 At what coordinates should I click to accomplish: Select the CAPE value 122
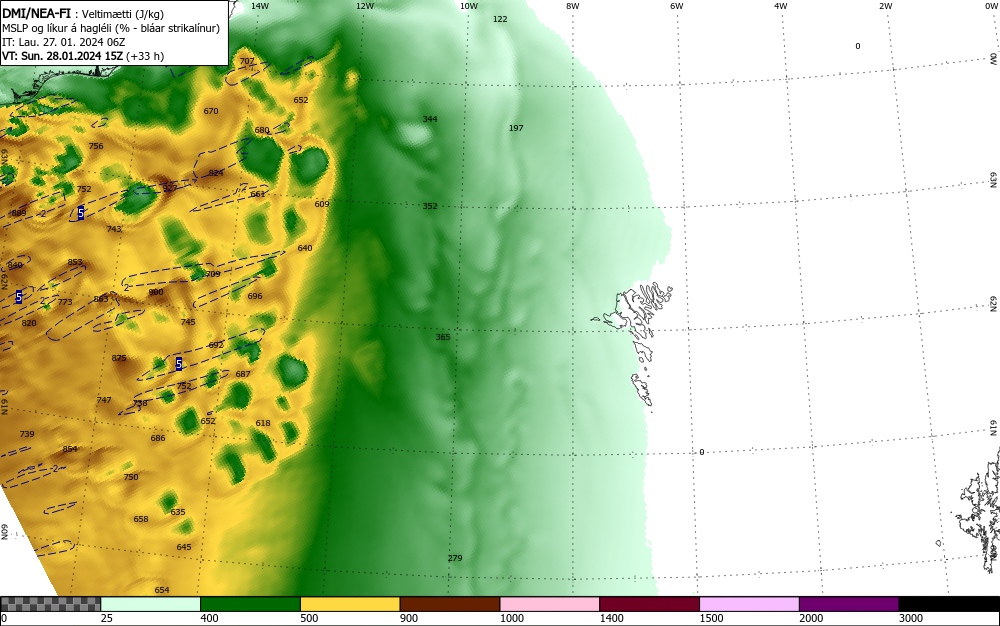click(x=500, y=19)
